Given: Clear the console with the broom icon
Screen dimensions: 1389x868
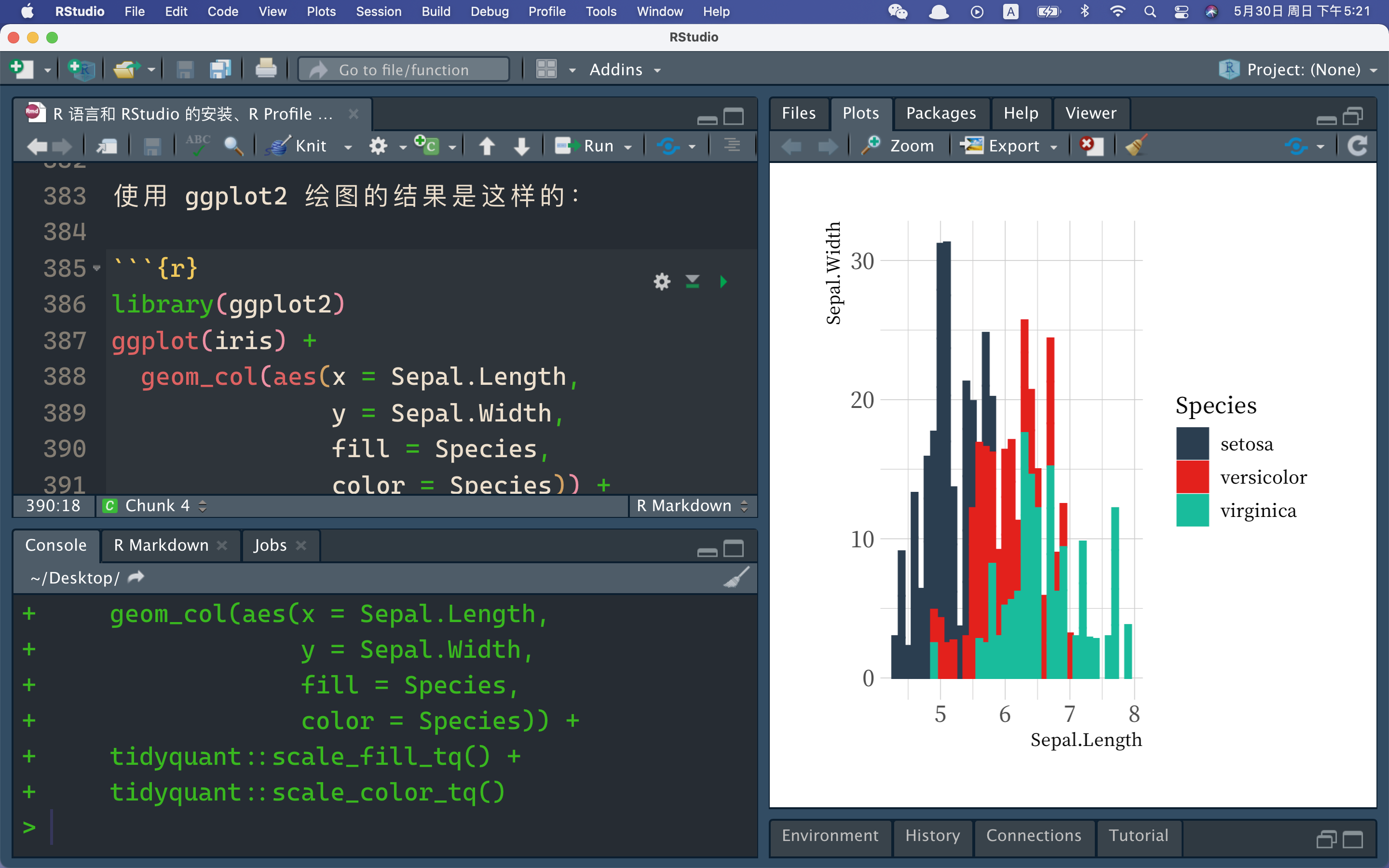Looking at the screenshot, I should tap(736, 577).
